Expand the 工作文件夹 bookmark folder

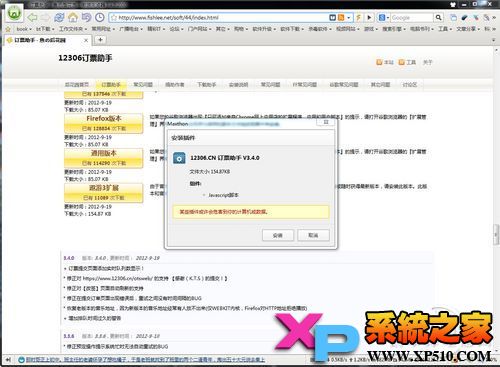tap(73, 29)
